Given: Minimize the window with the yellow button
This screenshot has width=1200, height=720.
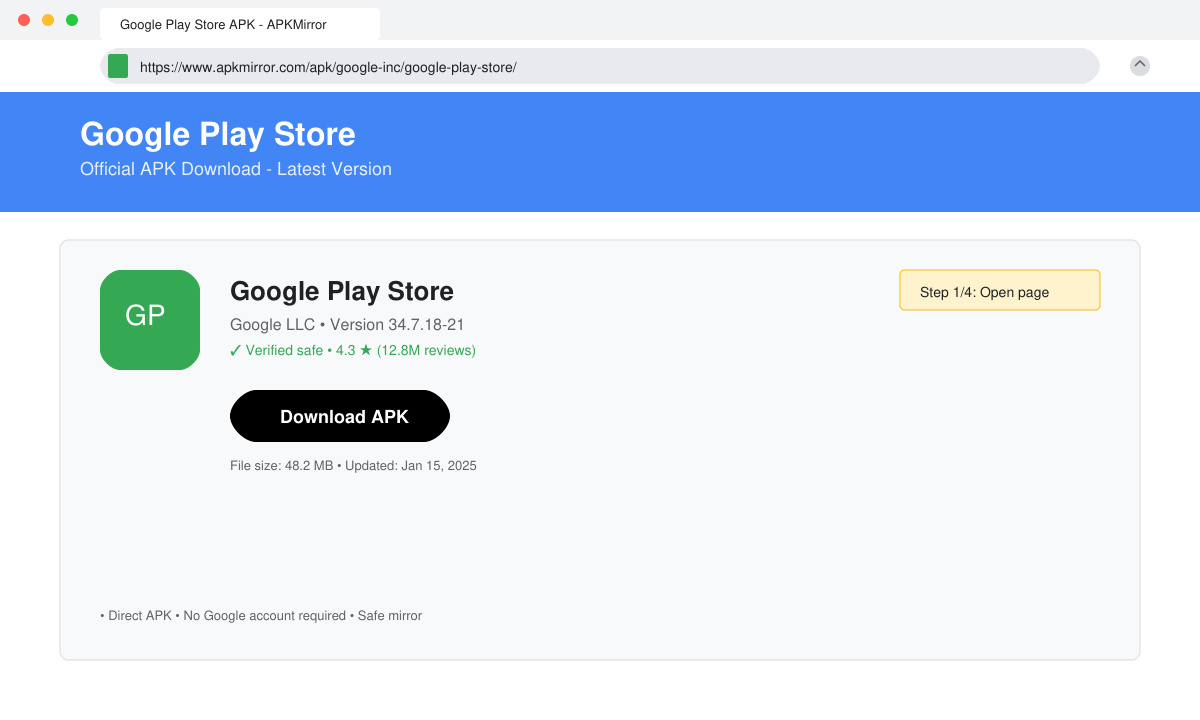Looking at the screenshot, I should (48, 20).
